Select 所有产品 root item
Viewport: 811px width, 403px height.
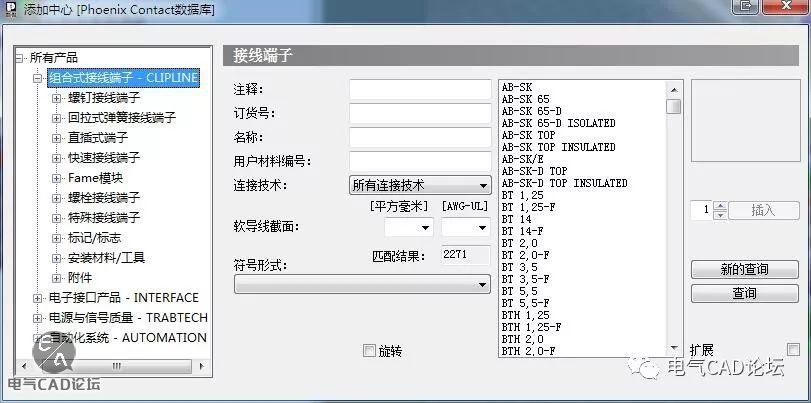click(x=54, y=58)
